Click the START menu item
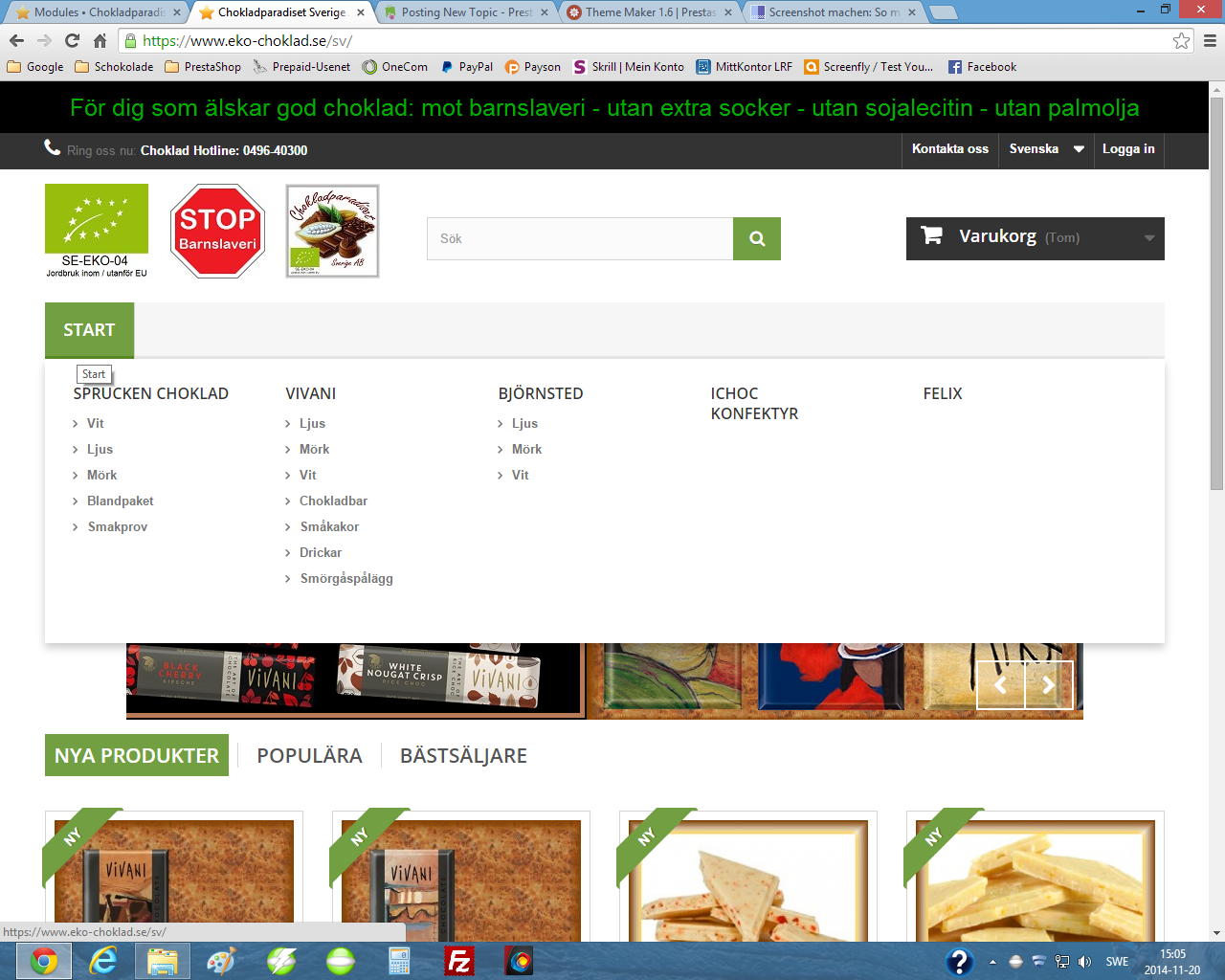Image resolution: width=1225 pixels, height=980 pixels. click(89, 330)
